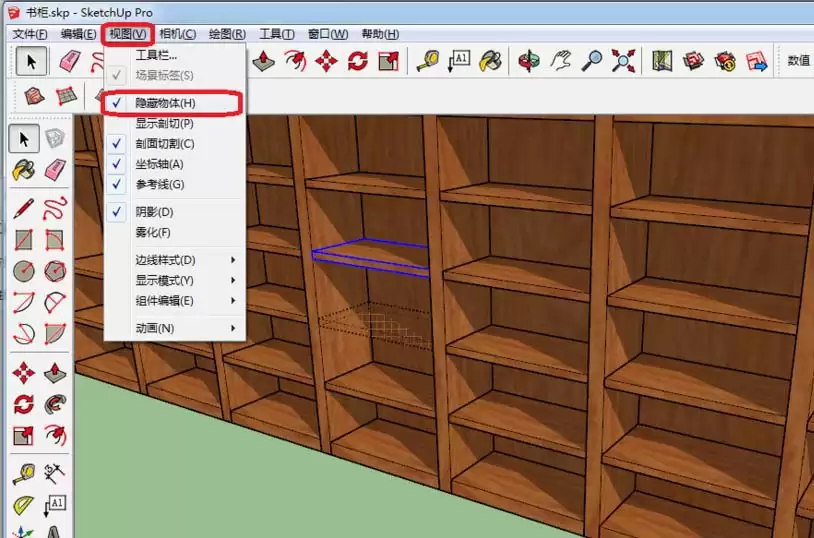Open the 编辑(E) menu
Viewport: 814px width, 538px height.
click(78, 34)
